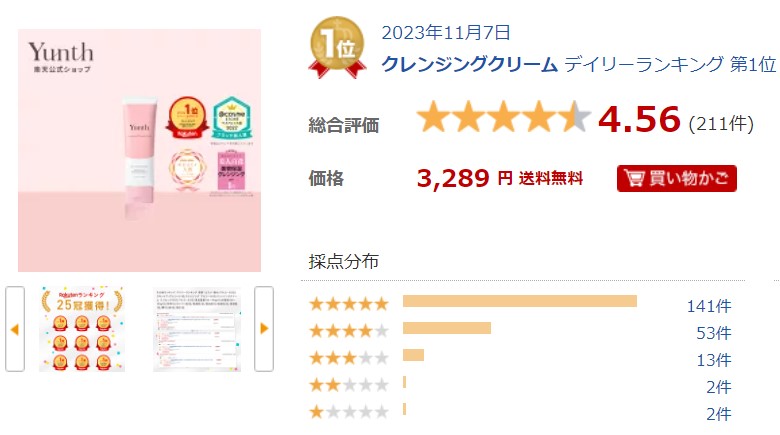Open the 53件 four-star reviews link
Image resolution: width=780 pixels, height=435 pixels.
[713, 332]
